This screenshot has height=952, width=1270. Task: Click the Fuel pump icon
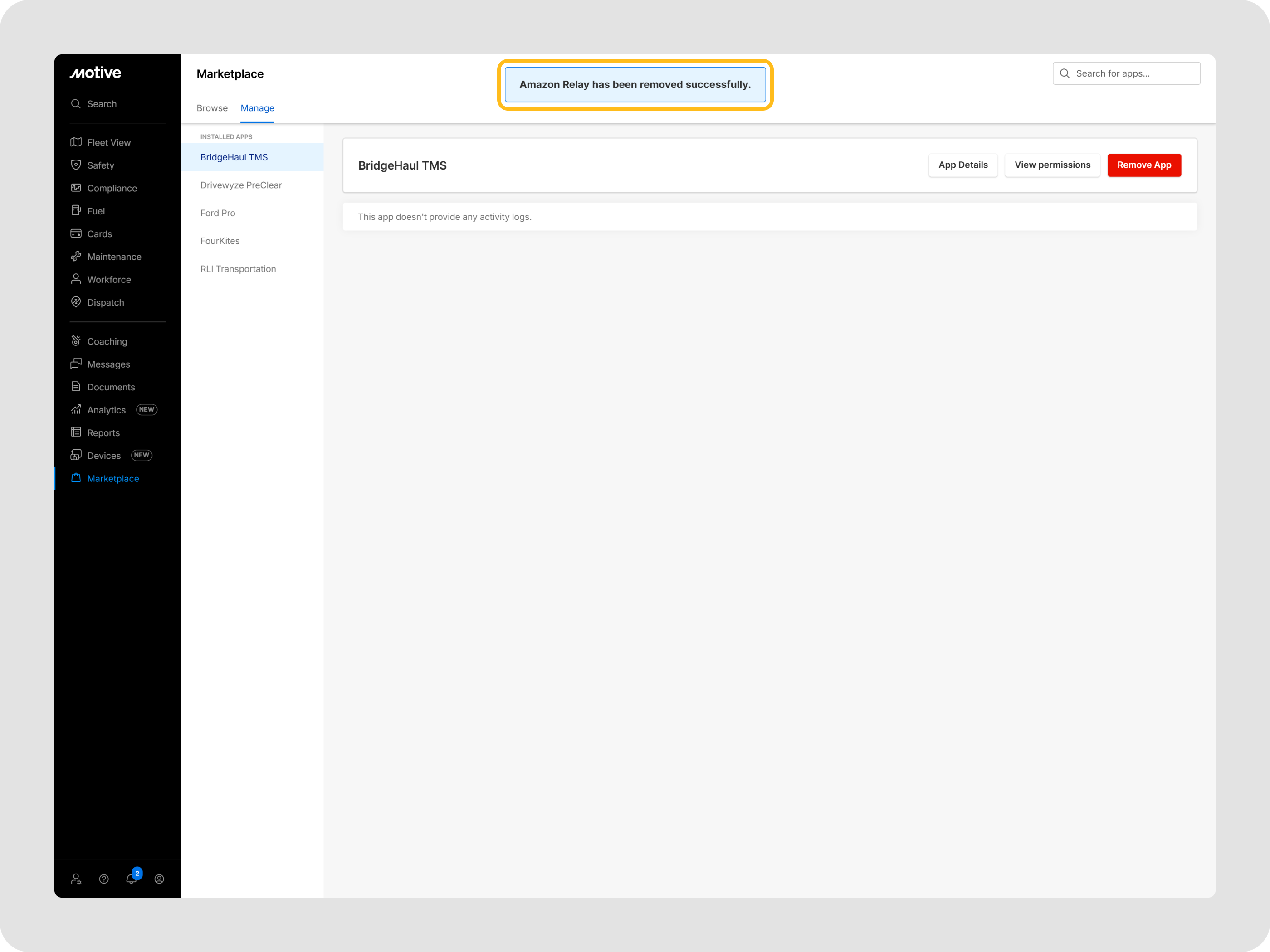(76, 211)
